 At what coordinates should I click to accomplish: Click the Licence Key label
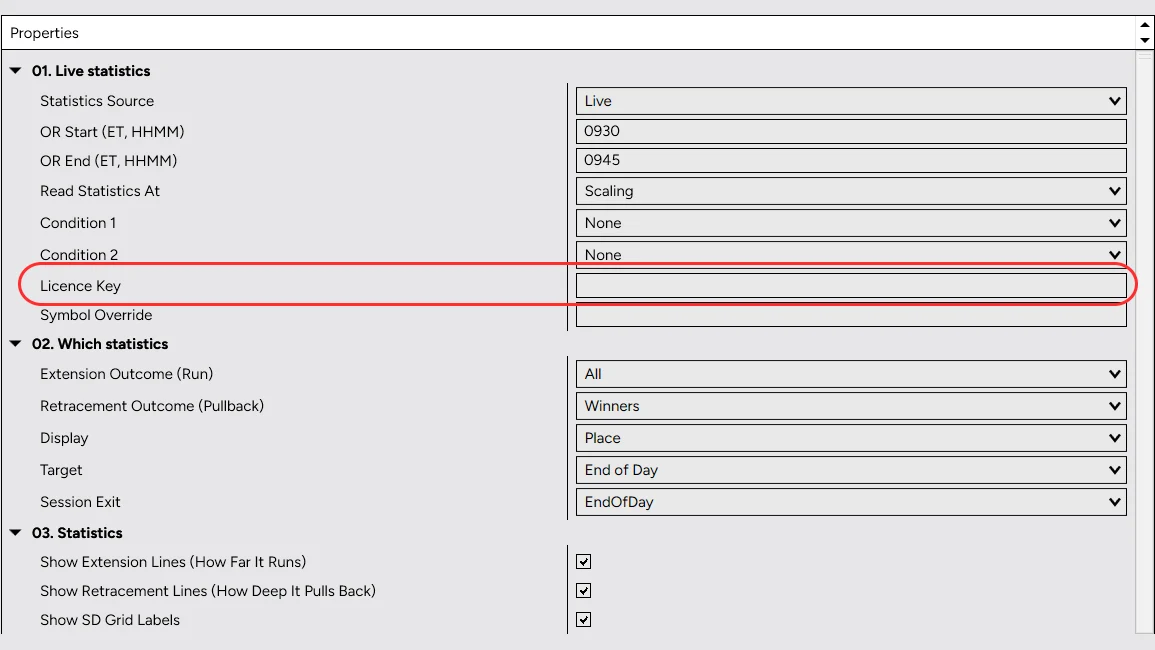(80, 286)
